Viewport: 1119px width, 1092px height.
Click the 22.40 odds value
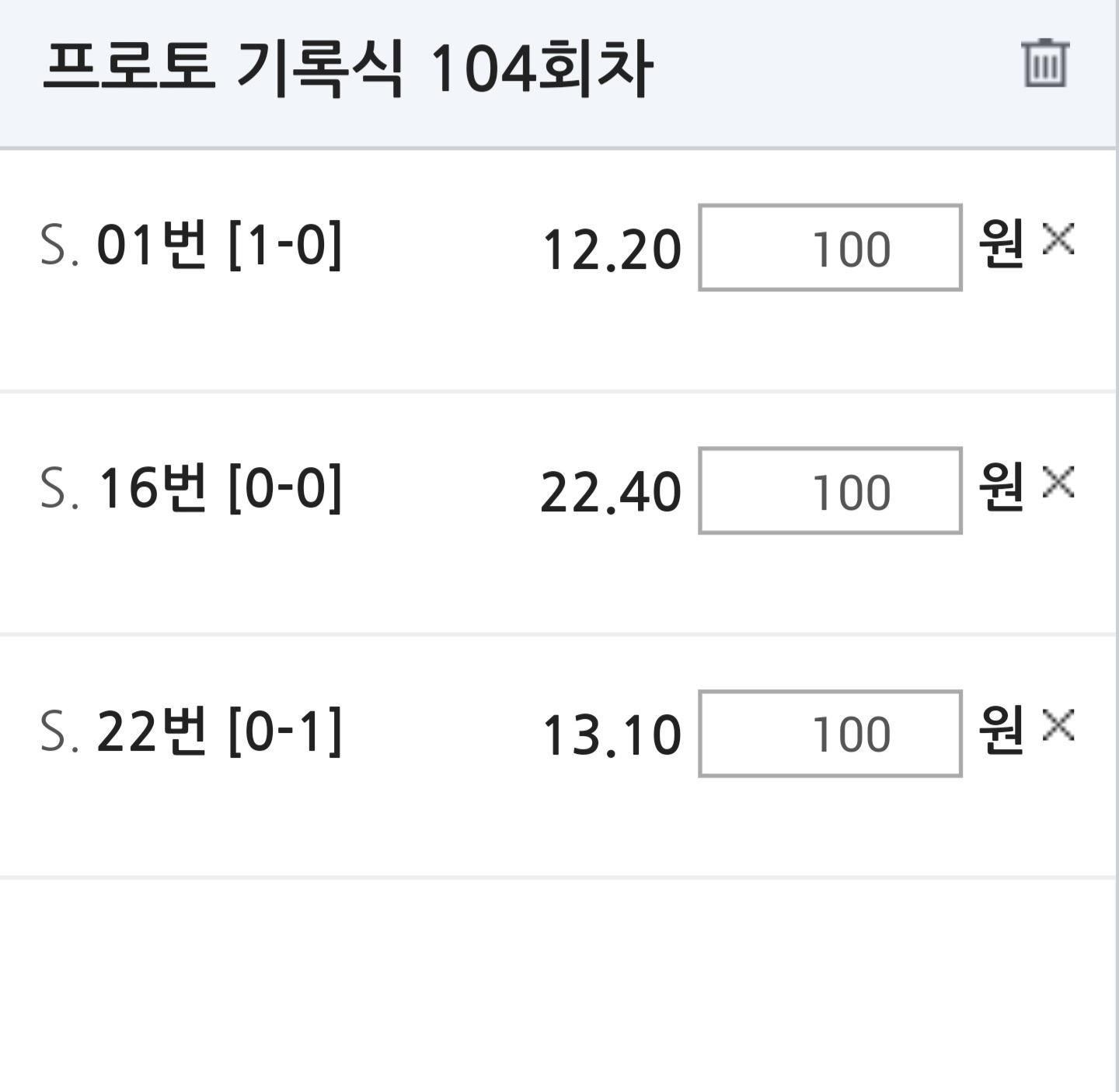tap(611, 493)
